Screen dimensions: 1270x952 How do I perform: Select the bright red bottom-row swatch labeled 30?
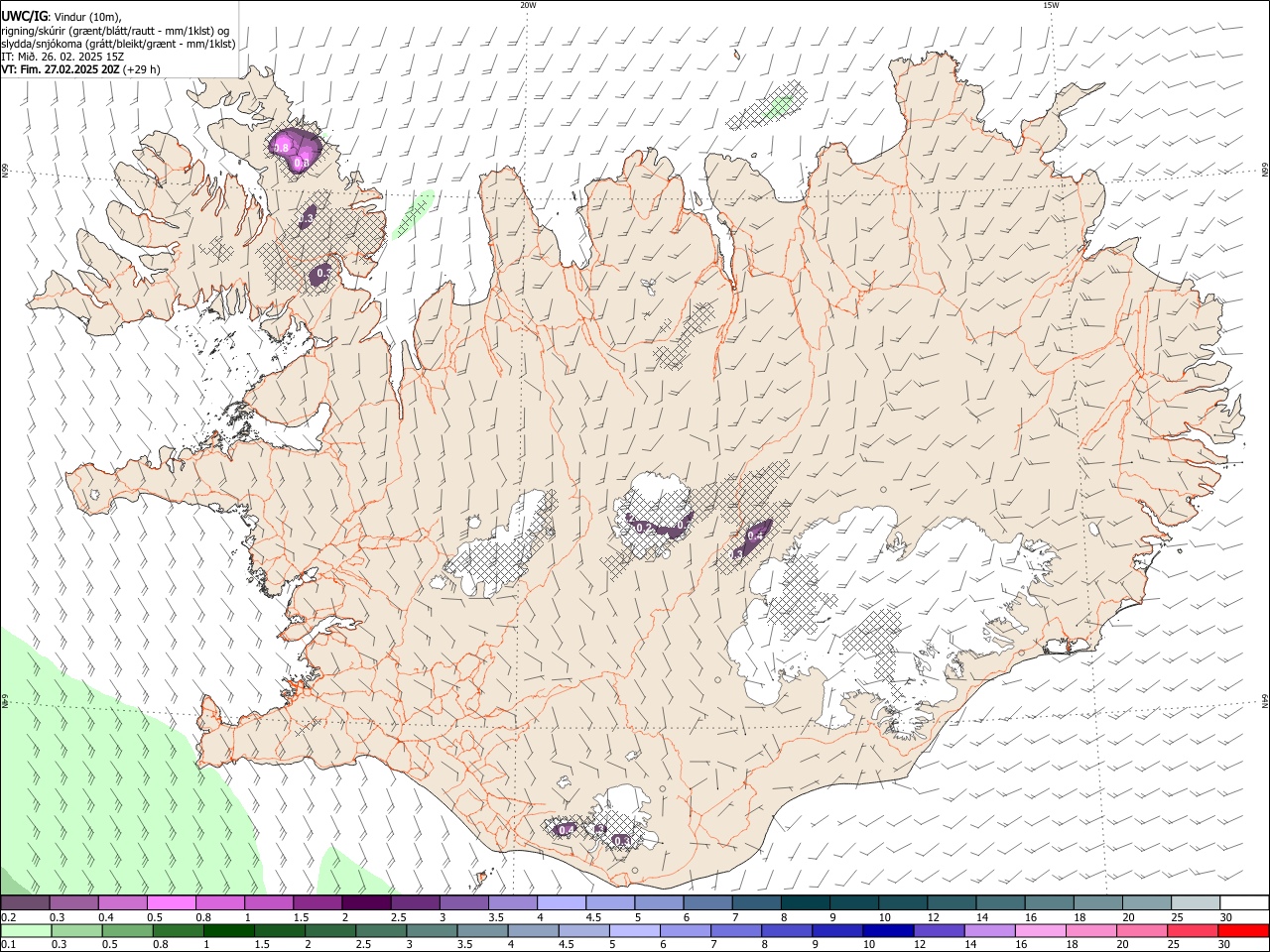click(1243, 930)
